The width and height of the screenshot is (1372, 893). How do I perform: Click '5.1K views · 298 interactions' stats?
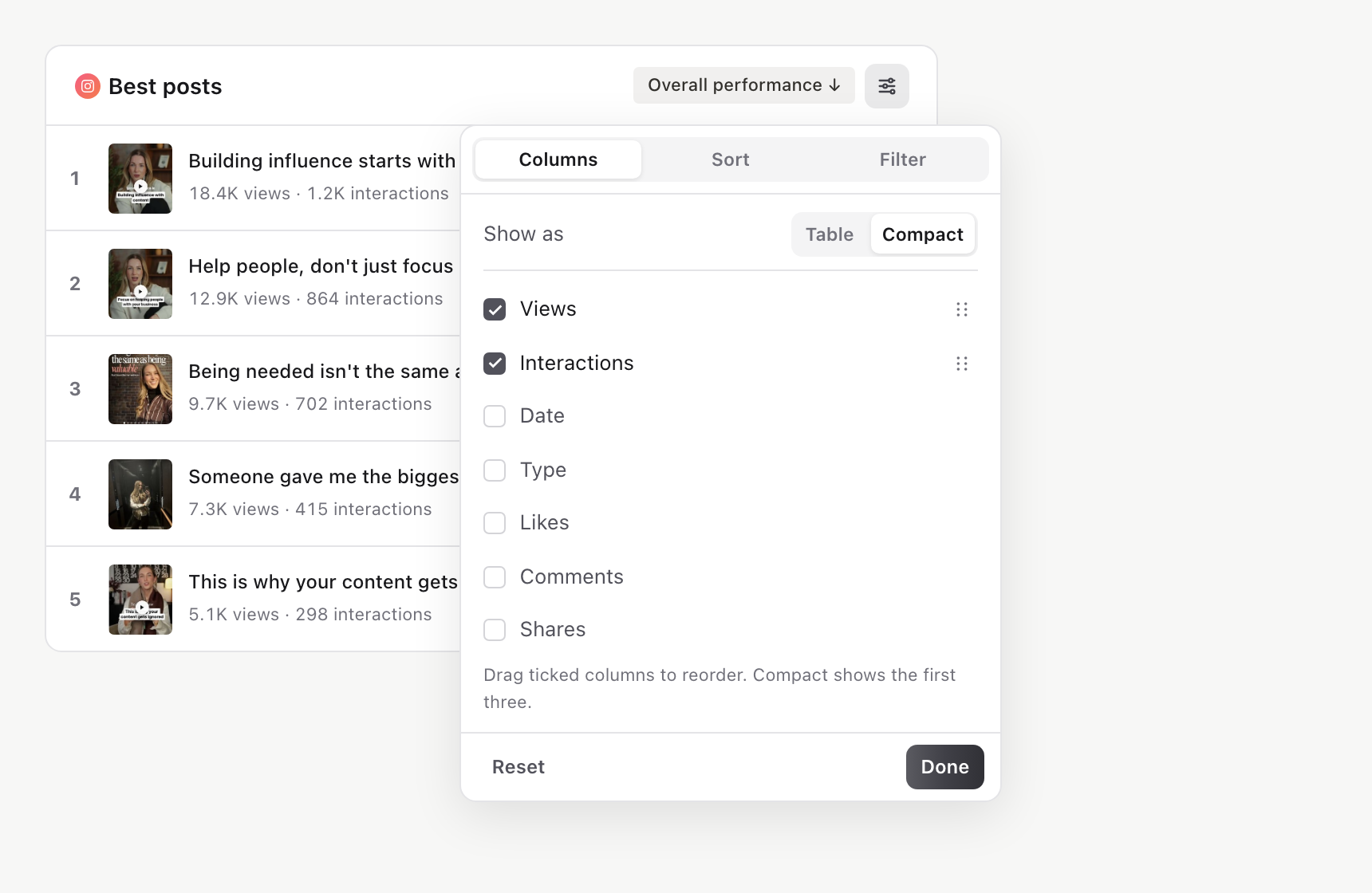pos(310,615)
